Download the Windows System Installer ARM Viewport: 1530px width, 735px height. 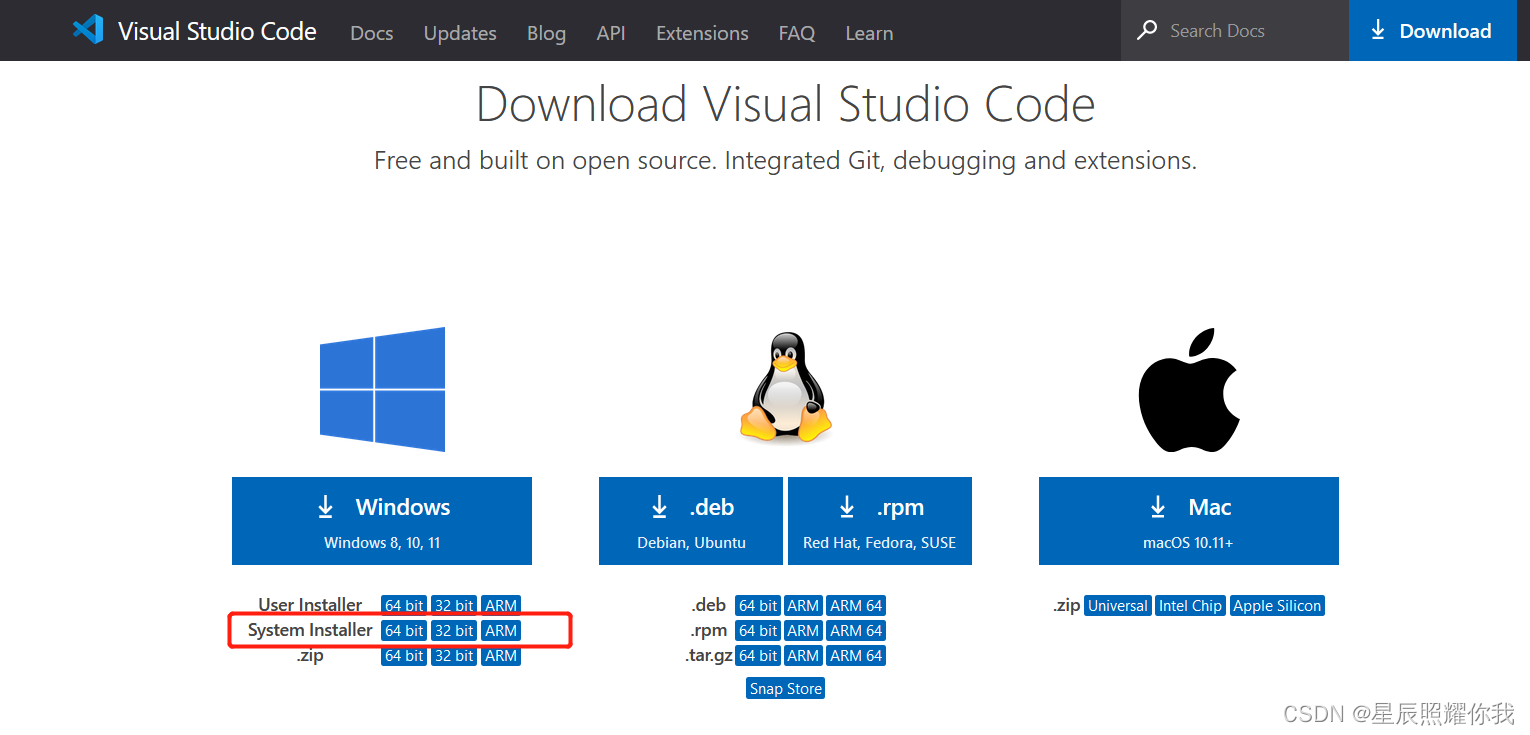tap(501, 630)
